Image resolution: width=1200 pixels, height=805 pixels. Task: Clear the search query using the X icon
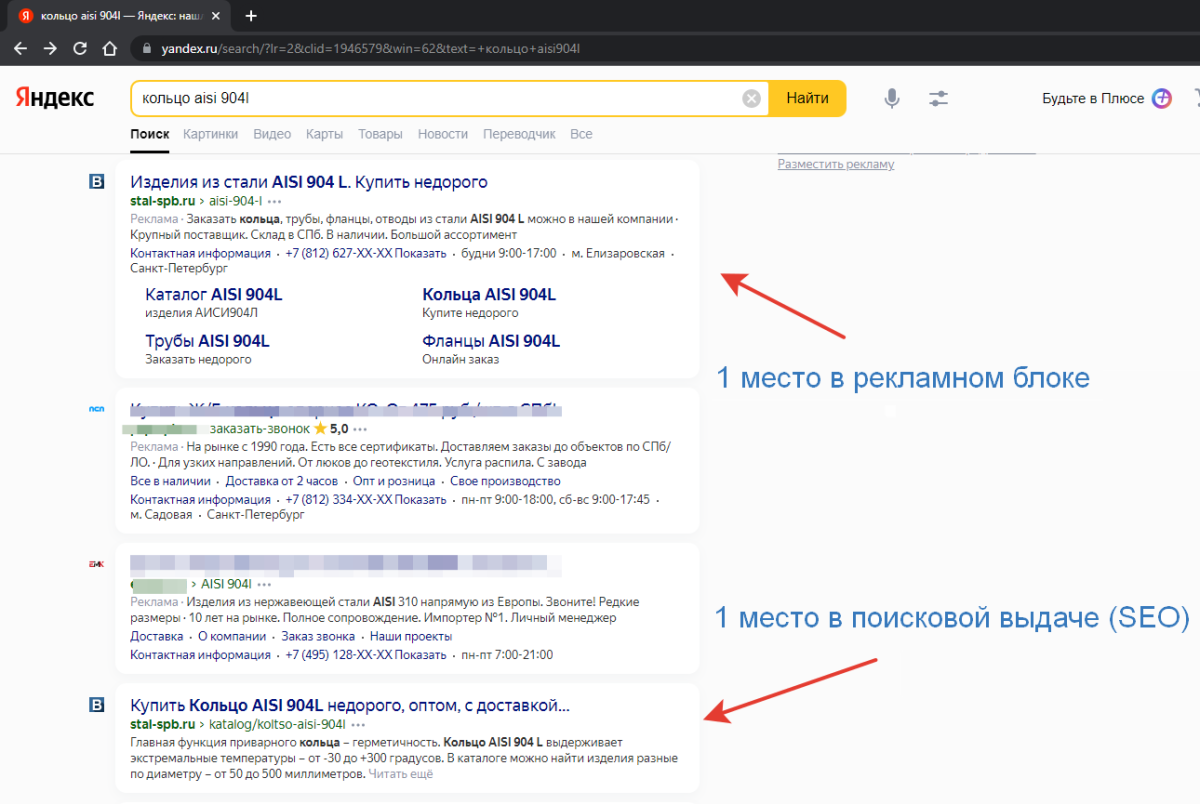(751, 98)
